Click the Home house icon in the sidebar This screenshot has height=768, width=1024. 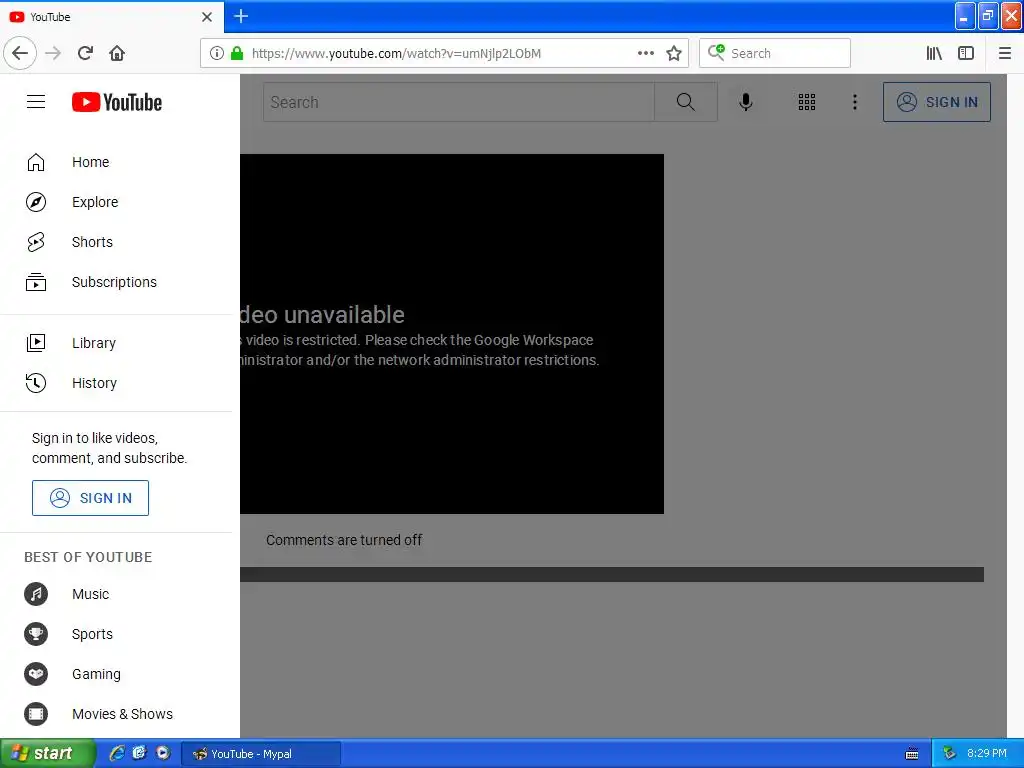36,162
